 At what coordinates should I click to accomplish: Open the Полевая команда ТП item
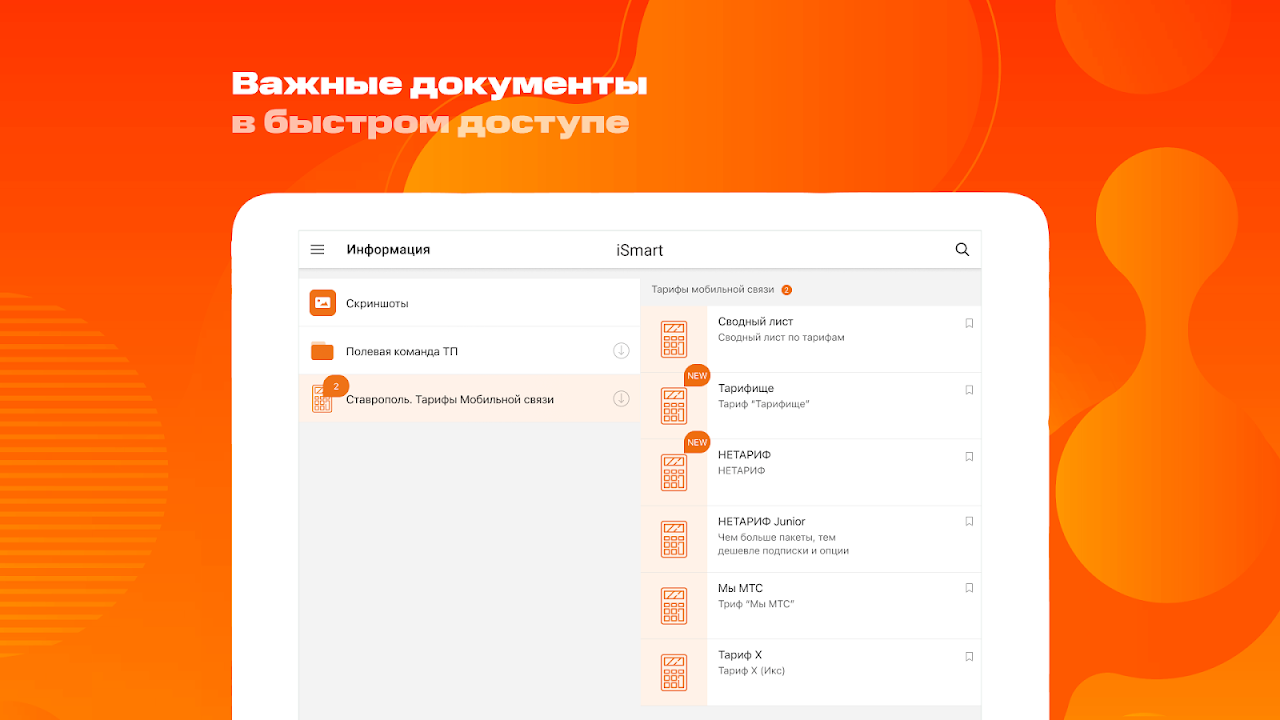click(469, 351)
